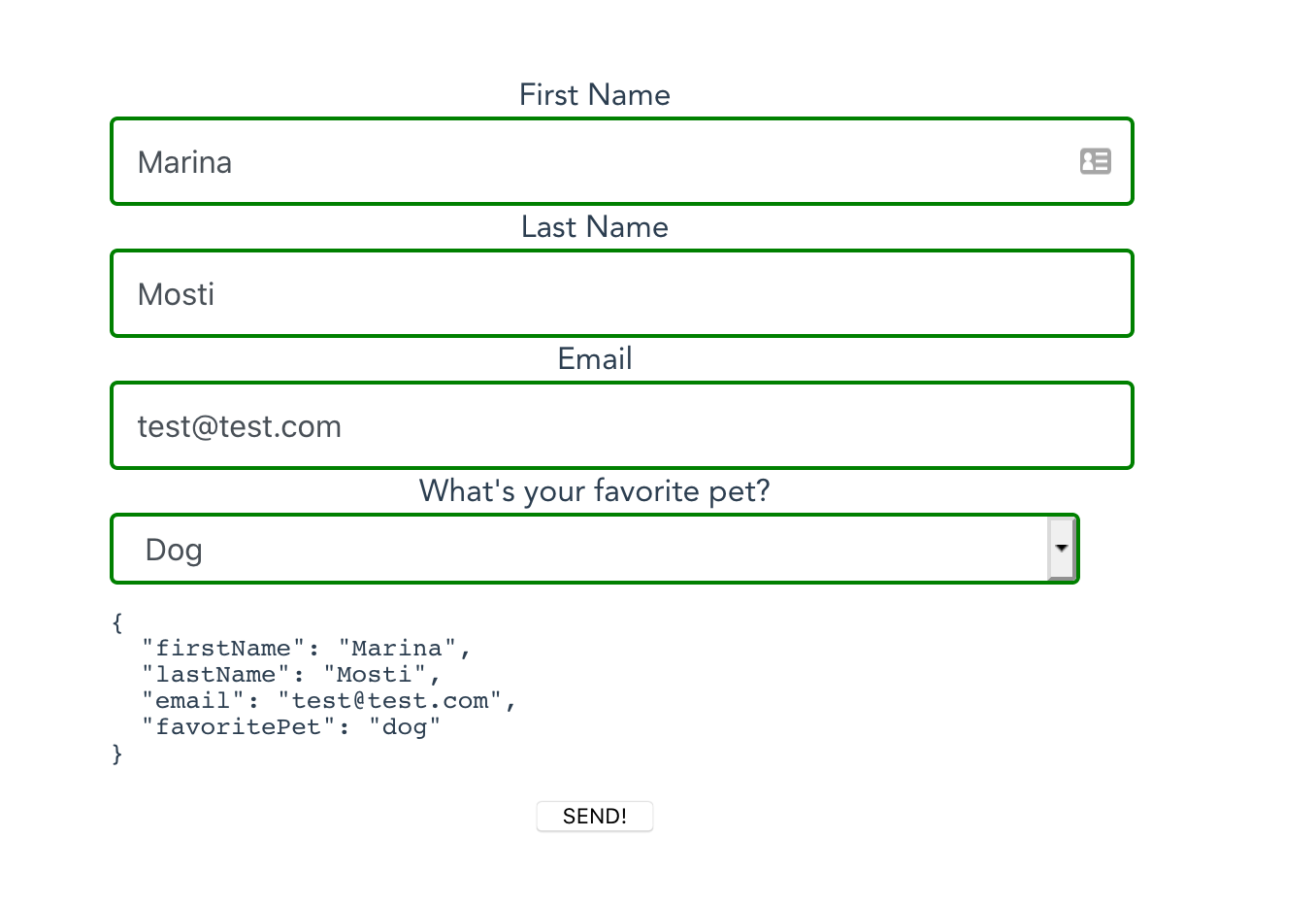1316x905 pixels.
Task: Click the "firstName" key in JSON output
Action: pyautogui.click(x=223, y=648)
